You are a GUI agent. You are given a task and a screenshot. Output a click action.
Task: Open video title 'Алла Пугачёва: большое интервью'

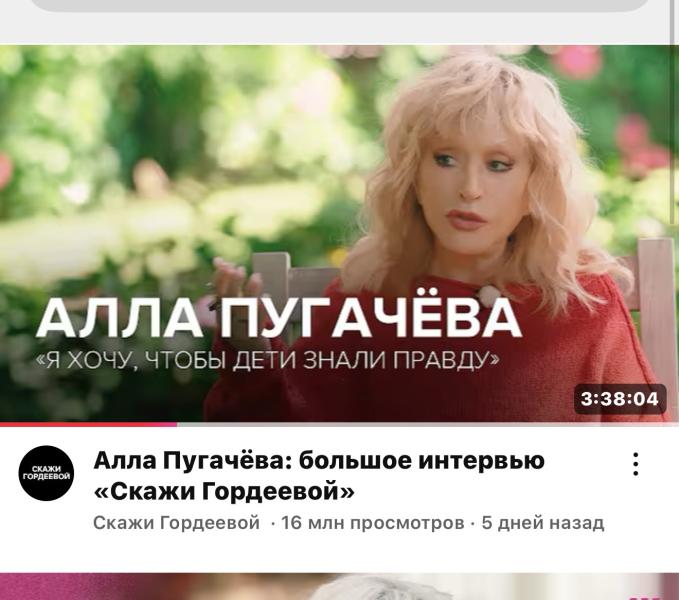319,461
